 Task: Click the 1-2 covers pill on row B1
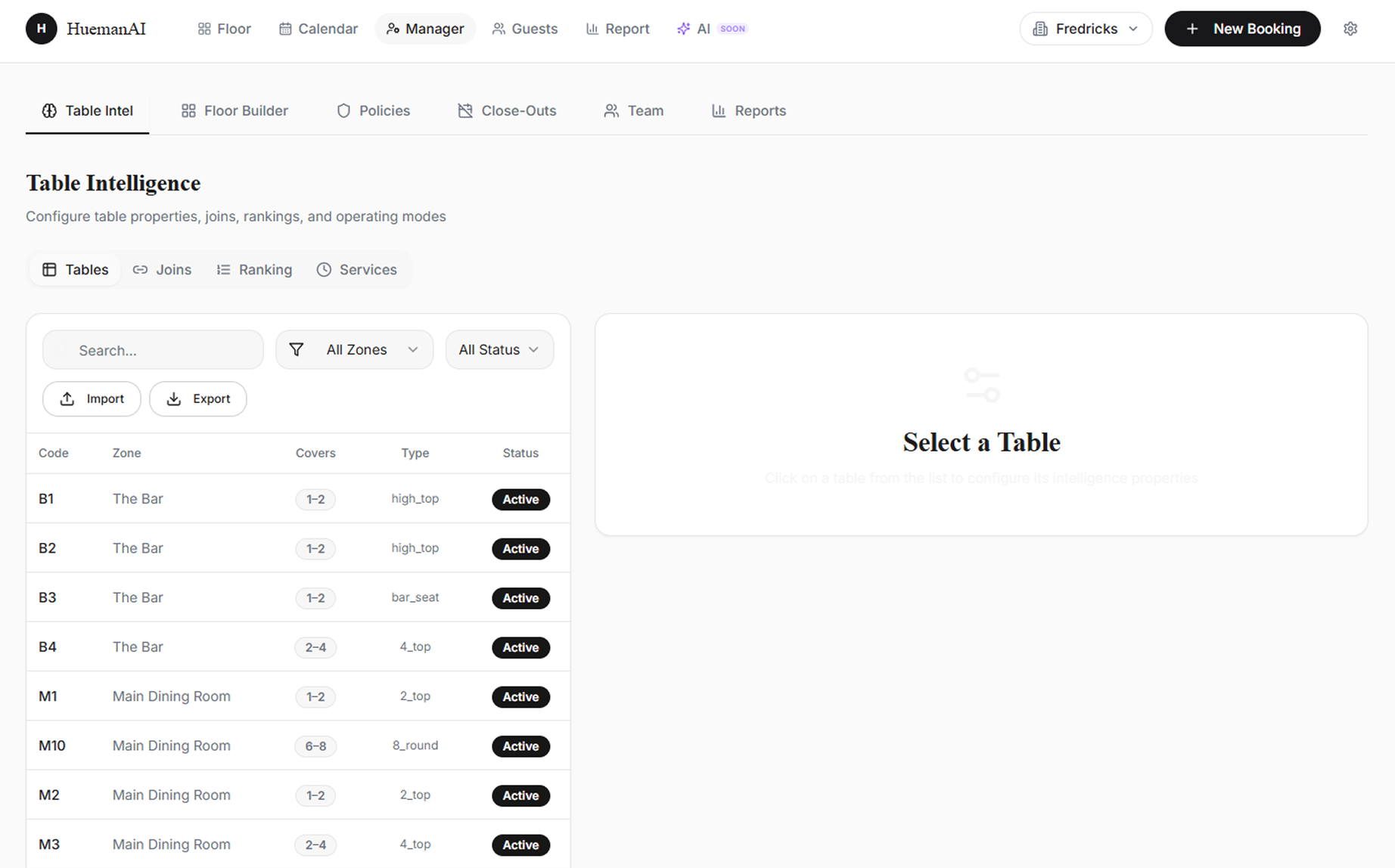click(315, 499)
